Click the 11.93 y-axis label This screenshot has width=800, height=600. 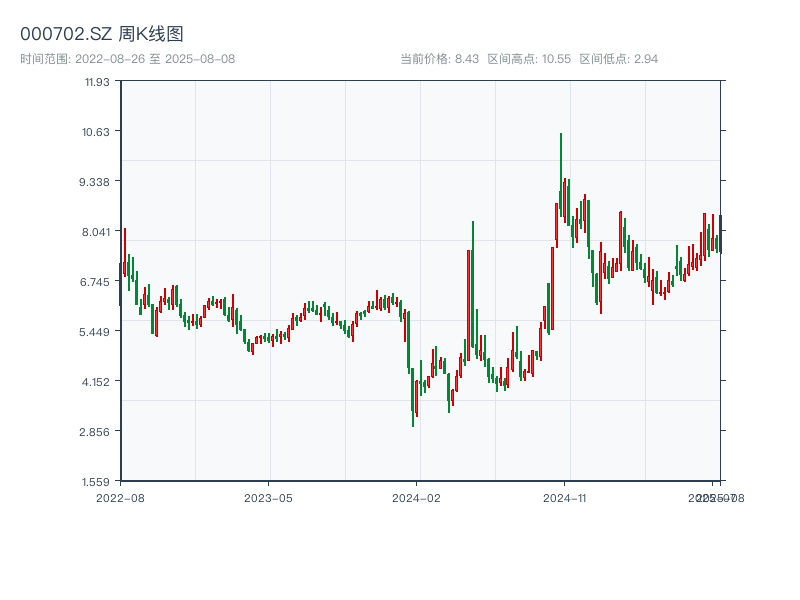[x=96, y=82]
